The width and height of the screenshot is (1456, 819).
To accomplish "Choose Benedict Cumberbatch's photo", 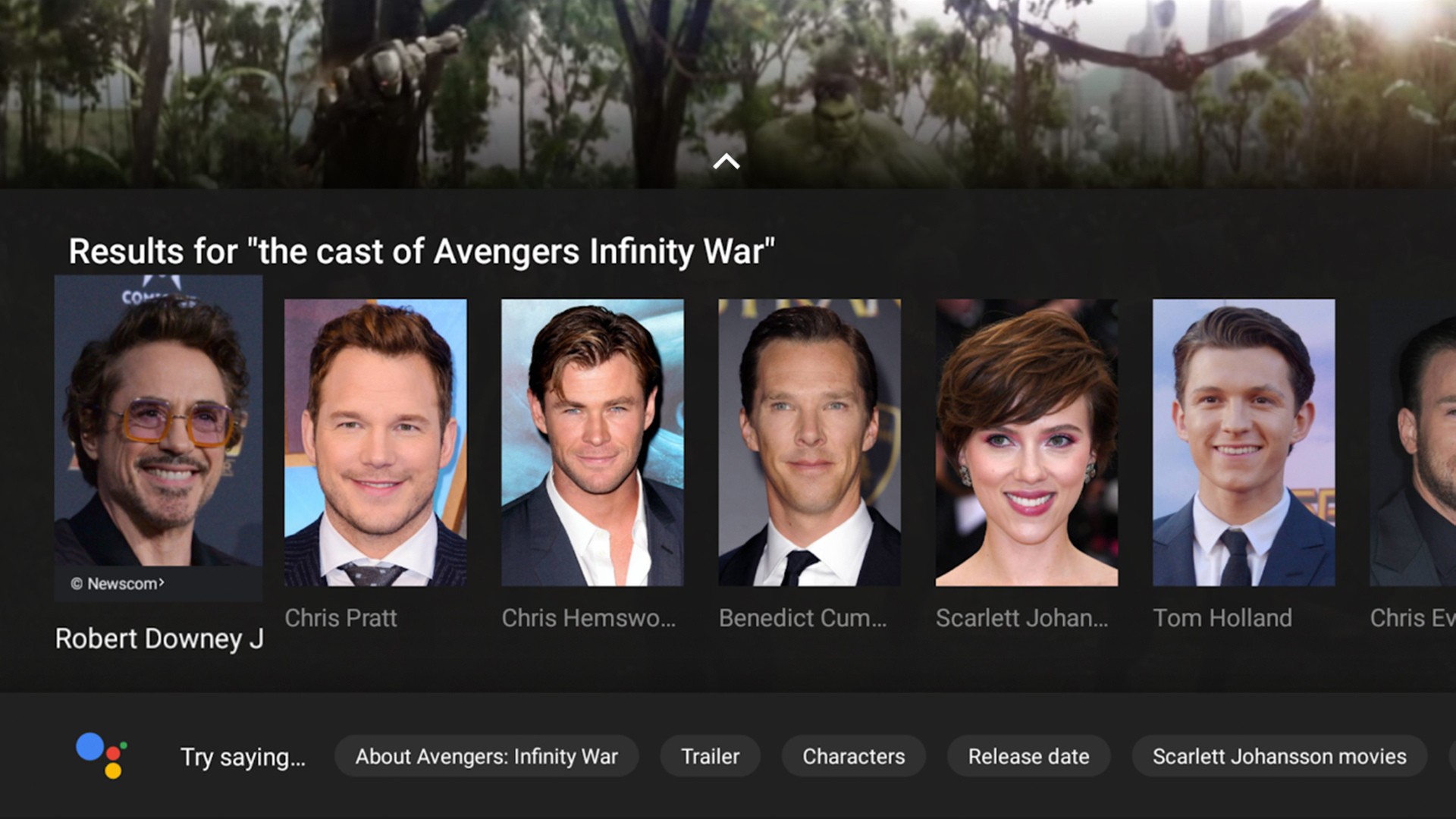I will pyautogui.click(x=810, y=442).
